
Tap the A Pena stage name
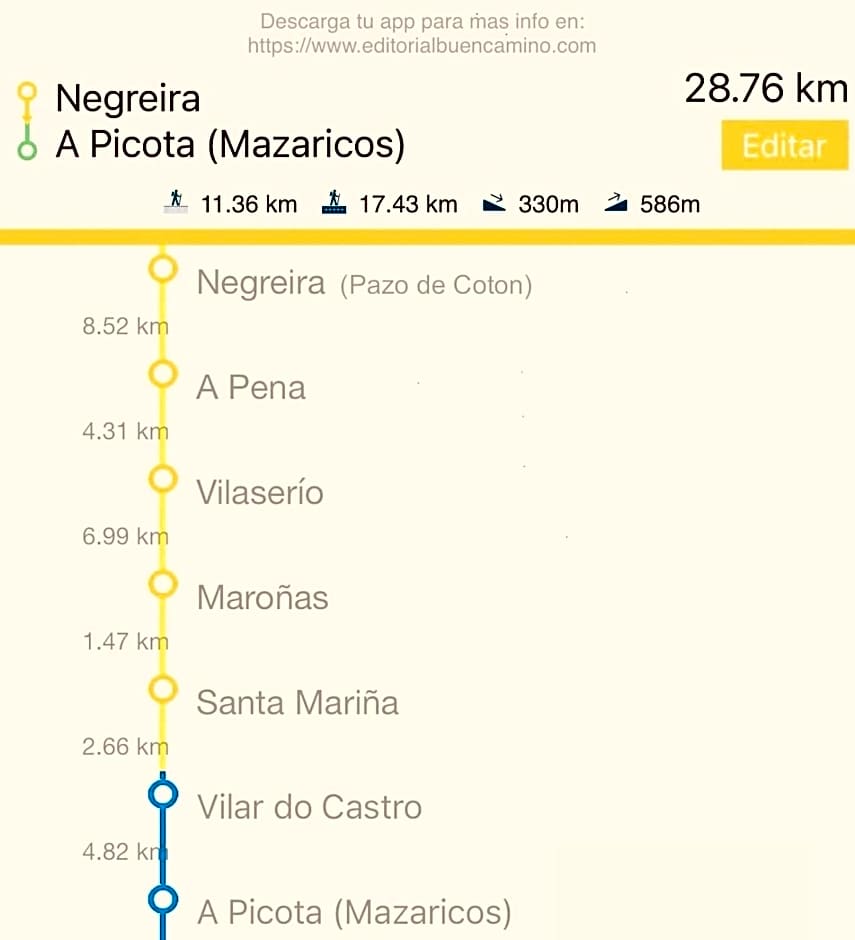coord(251,388)
